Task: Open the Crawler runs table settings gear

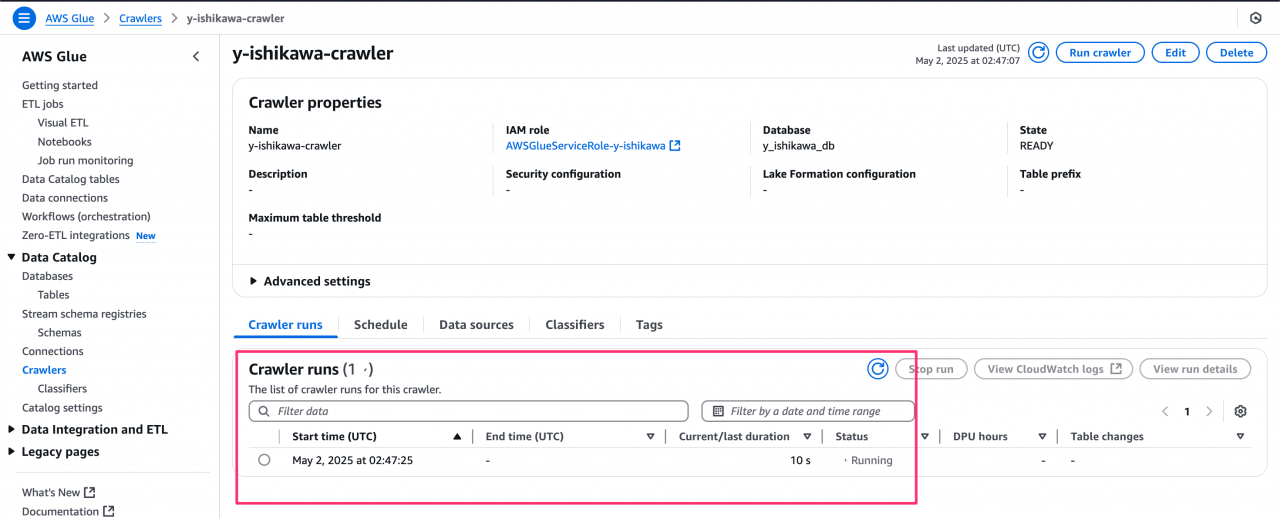Action: [x=1241, y=411]
